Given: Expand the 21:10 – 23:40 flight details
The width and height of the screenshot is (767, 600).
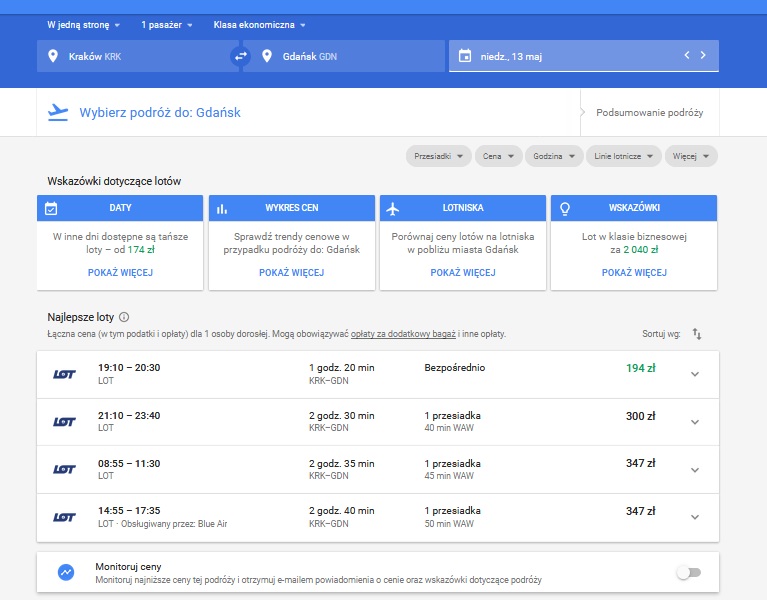Looking at the screenshot, I should [x=695, y=422].
